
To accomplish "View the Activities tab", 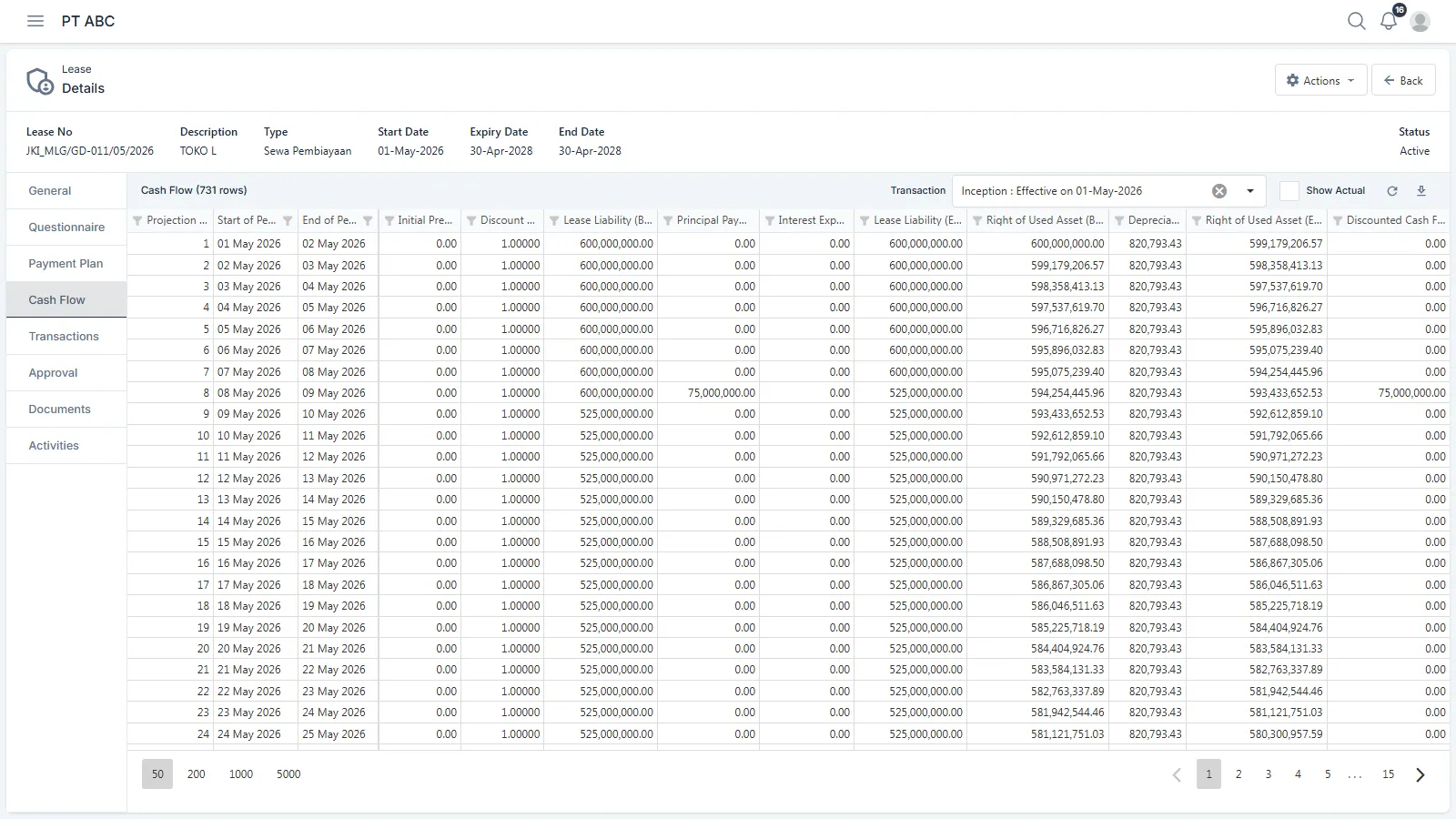I will [x=66, y=446].
